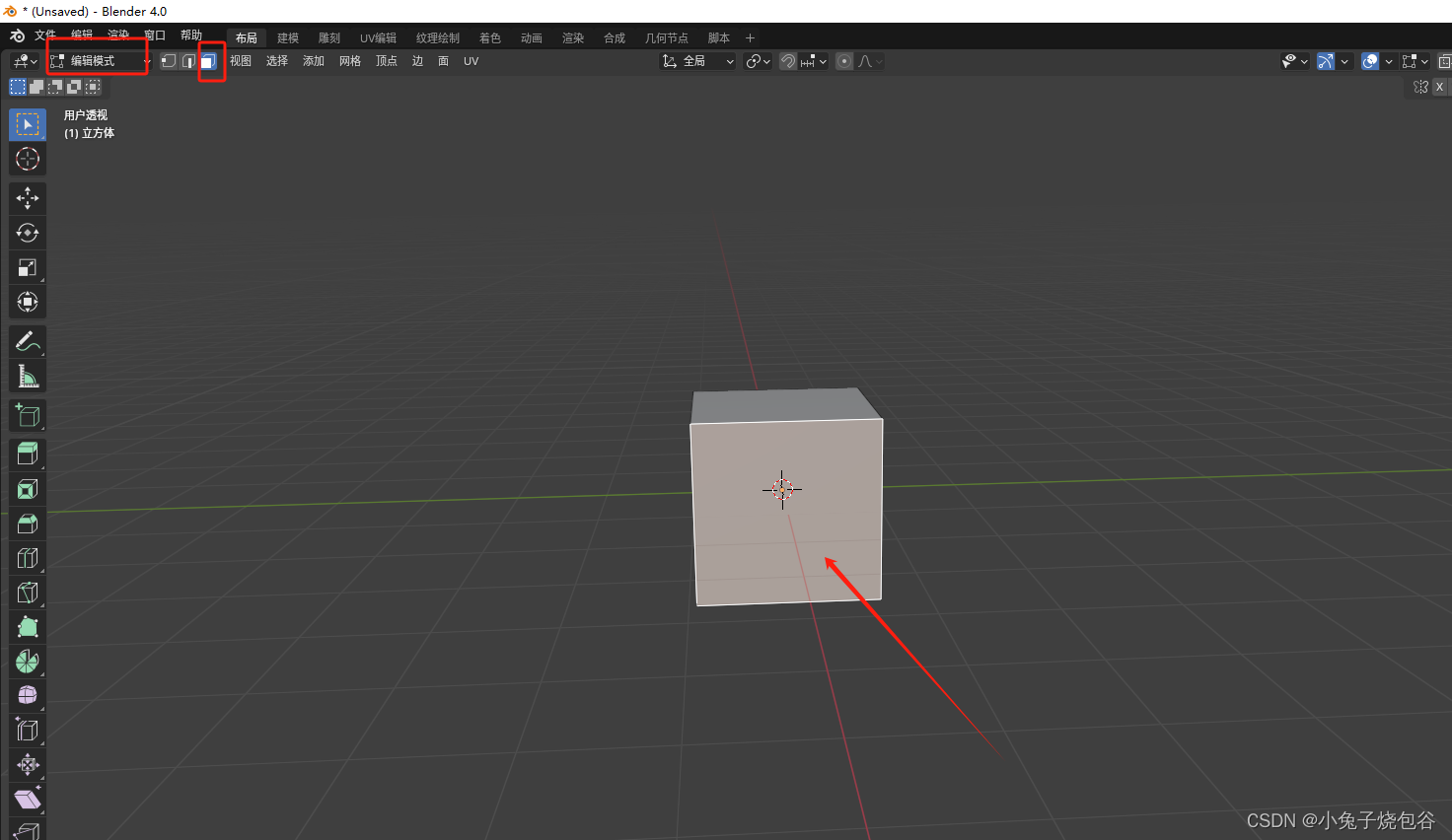Toggle viewport gizmos display
The height and width of the screenshot is (840, 1452).
pyautogui.click(x=1326, y=61)
